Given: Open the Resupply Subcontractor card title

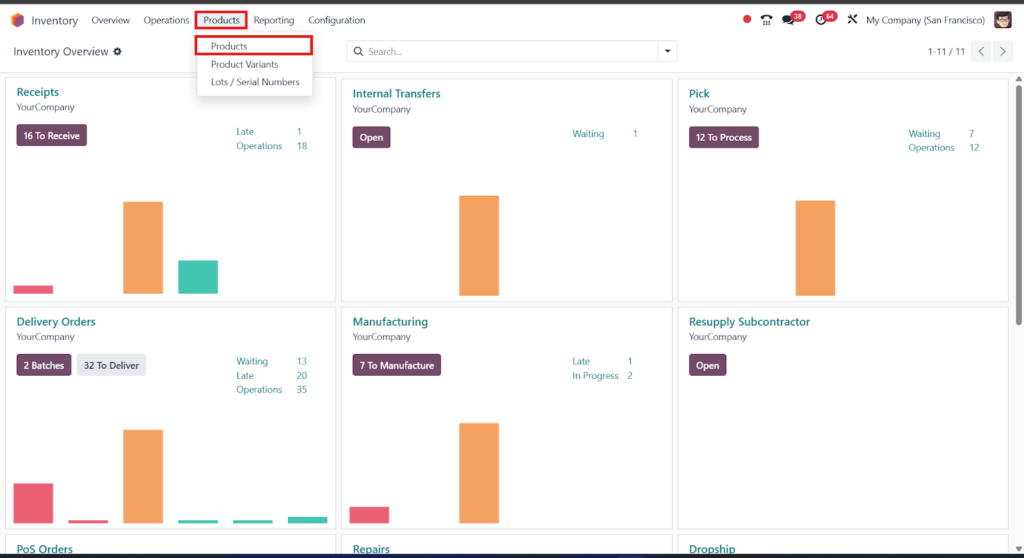Looking at the screenshot, I should point(749,321).
